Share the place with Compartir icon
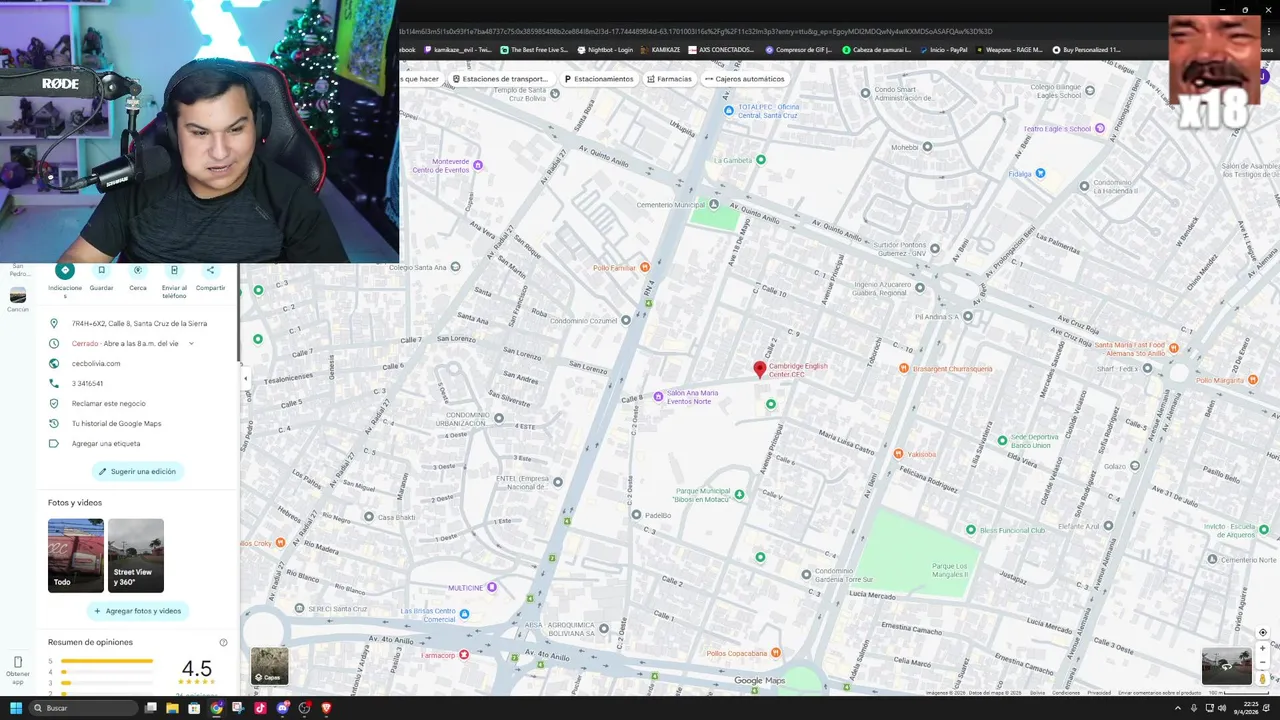The height and width of the screenshot is (720, 1280). point(210,270)
